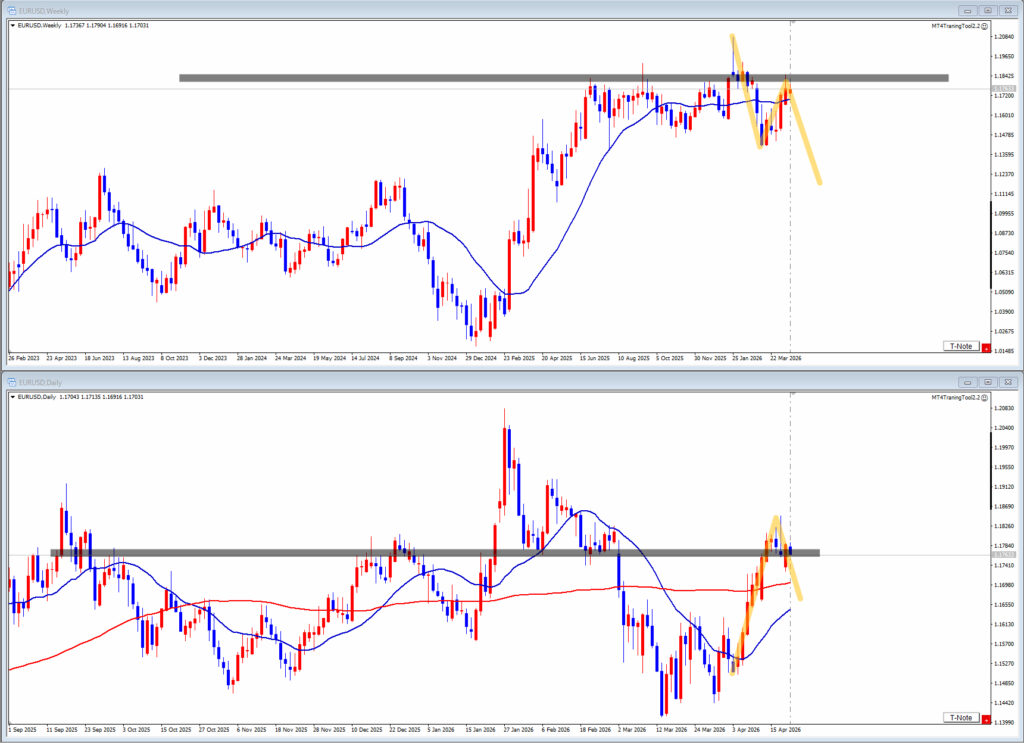Click the T-Note button in the Weekly chart
Viewport: 1024px width, 743px height.
click(960, 346)
